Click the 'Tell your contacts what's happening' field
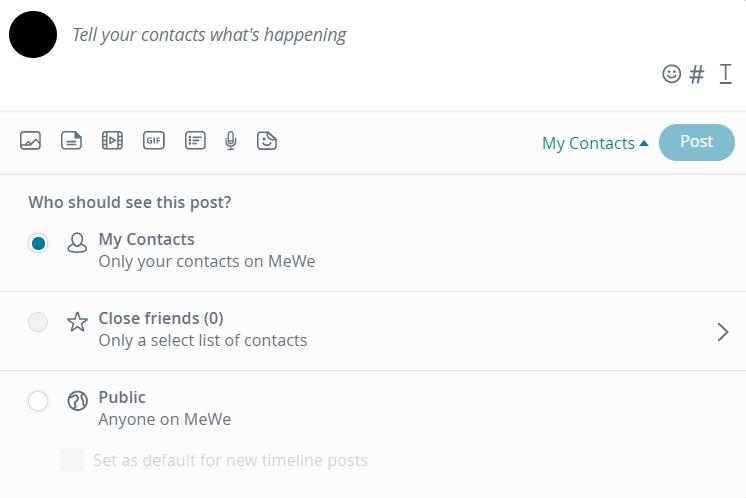Image resolution: width=746 pixels, height=498 pixels. pos(300,35)
